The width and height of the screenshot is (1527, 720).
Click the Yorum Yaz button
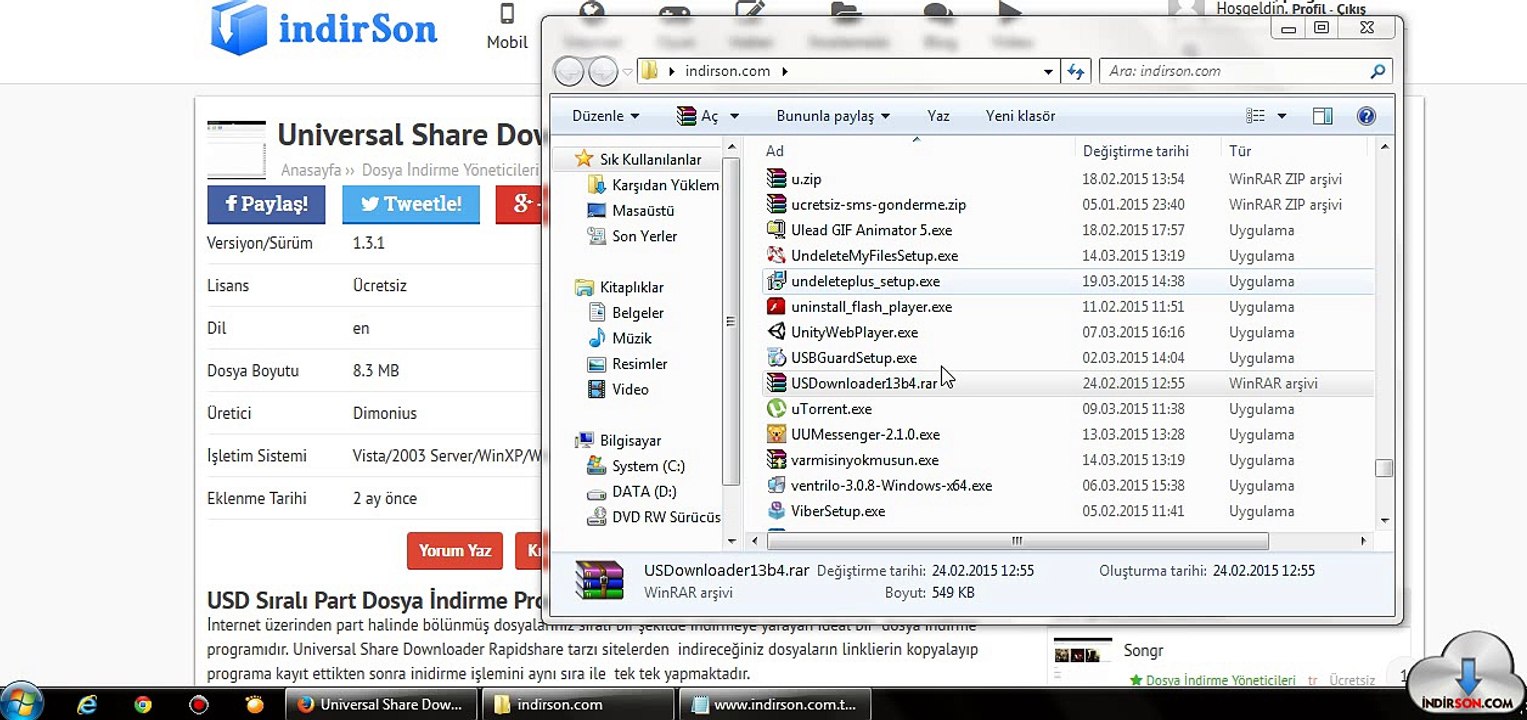point(455,551)
